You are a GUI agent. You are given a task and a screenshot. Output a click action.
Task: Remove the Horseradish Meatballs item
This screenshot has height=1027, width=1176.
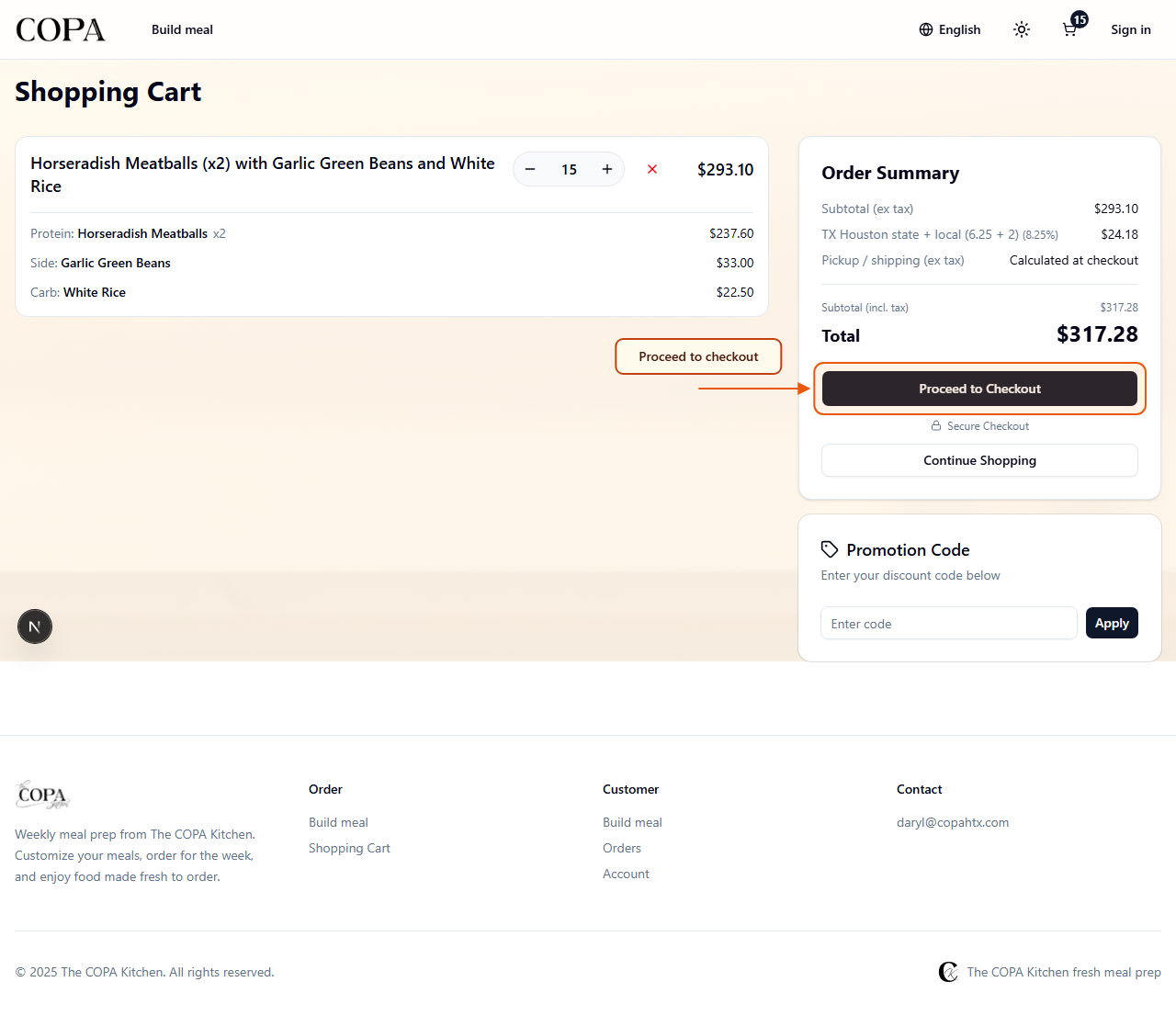click(652, 169)
